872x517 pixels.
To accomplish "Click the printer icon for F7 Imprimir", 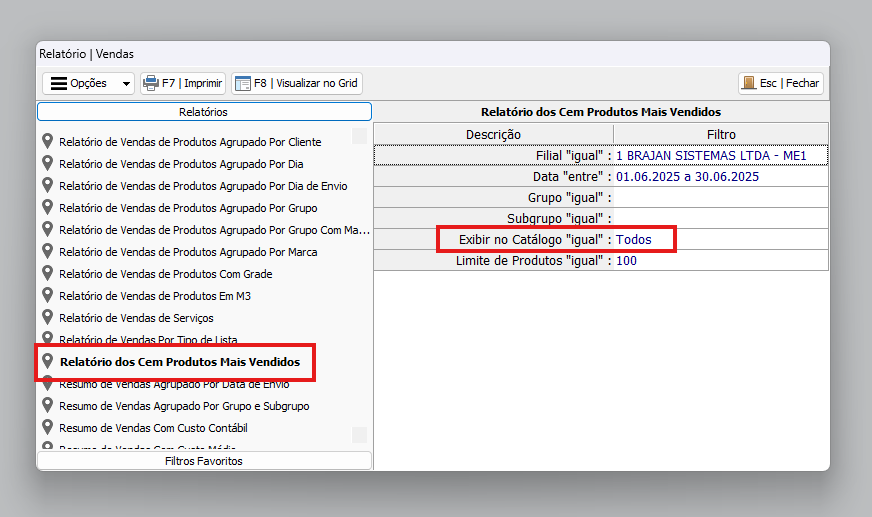I will pos(151,84).
